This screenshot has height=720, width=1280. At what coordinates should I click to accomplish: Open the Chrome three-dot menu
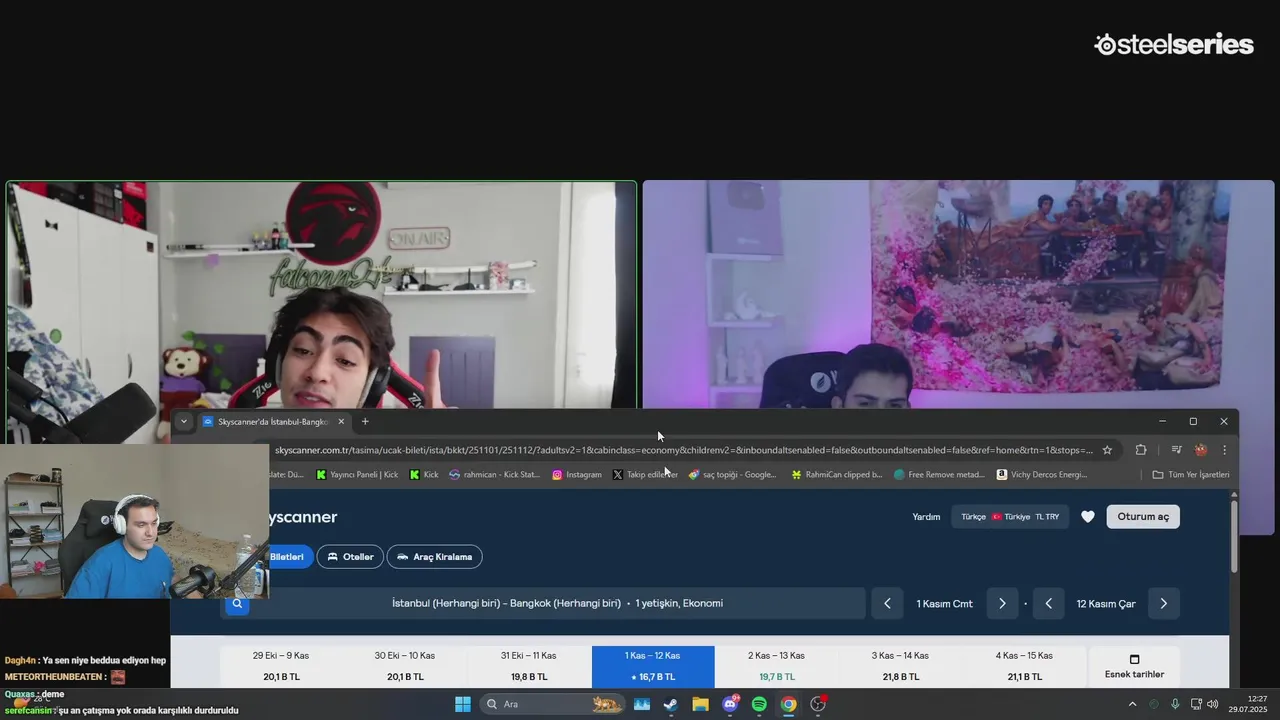coord(1224,450)
